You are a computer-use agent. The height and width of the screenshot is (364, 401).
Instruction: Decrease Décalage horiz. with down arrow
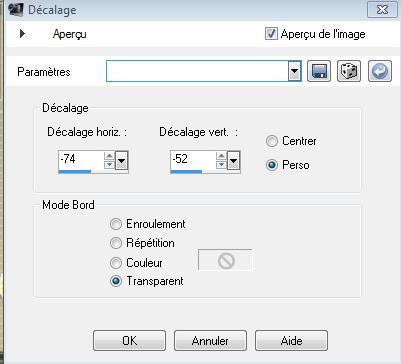[x=109, y=164]
